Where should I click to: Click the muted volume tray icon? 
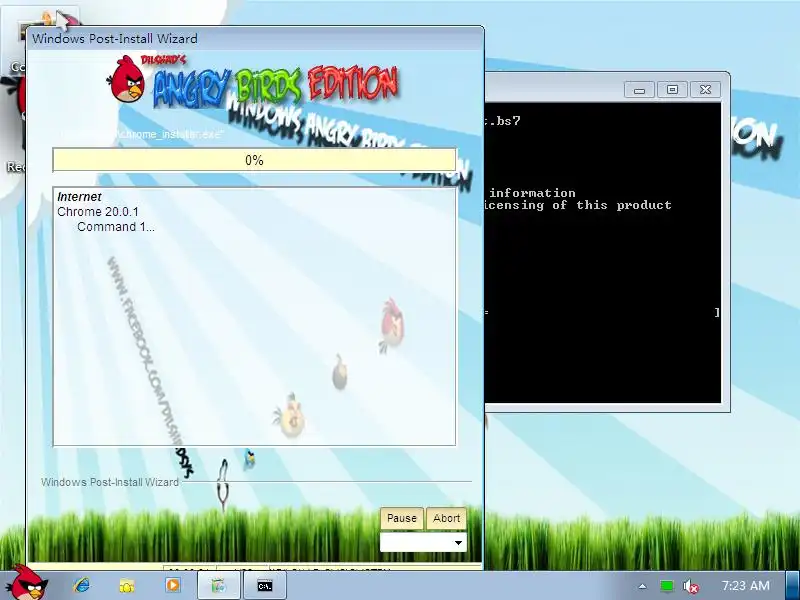point(690,586)
